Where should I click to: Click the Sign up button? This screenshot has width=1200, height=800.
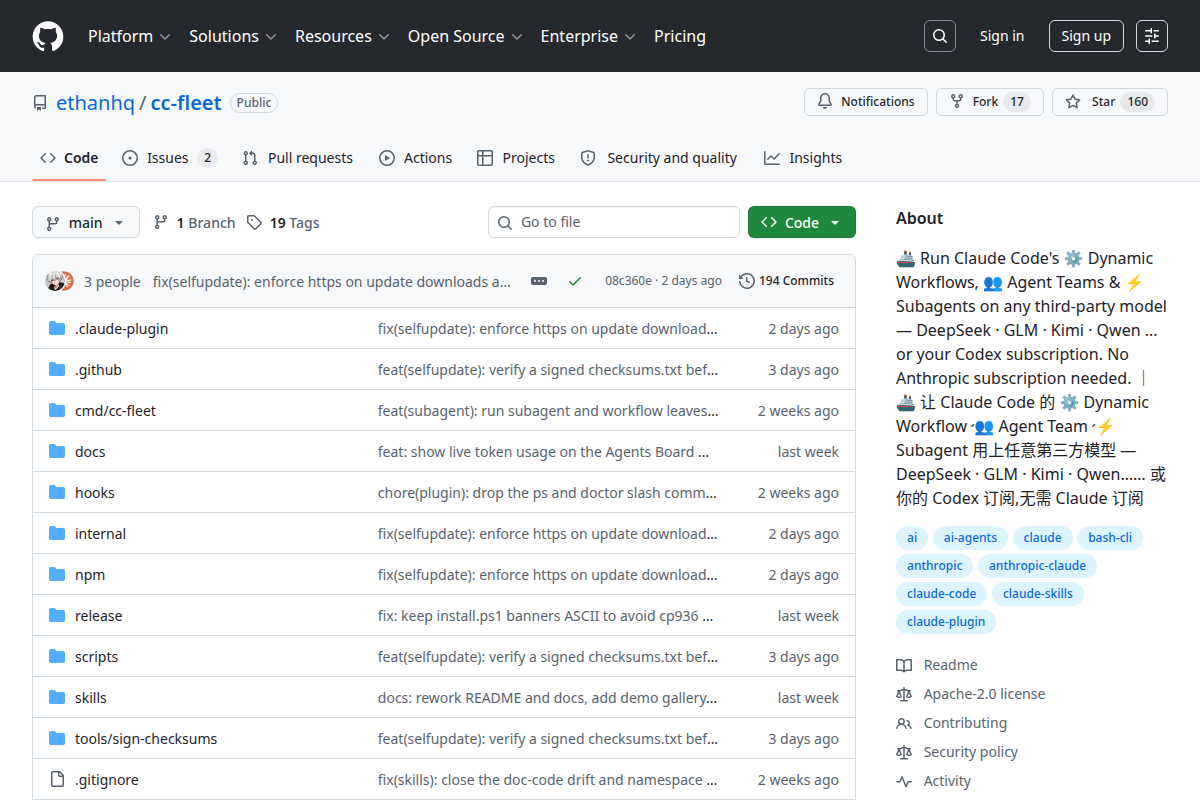1086,36
